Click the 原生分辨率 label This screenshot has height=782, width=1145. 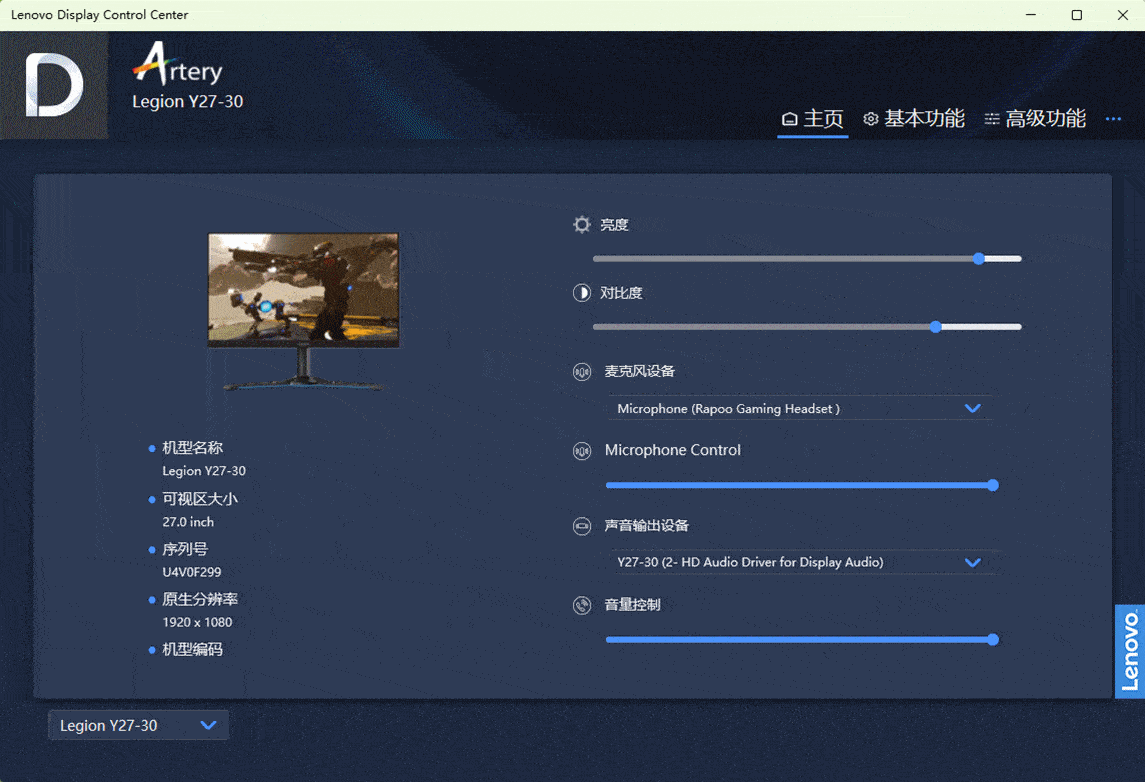(x=199, y=599)
